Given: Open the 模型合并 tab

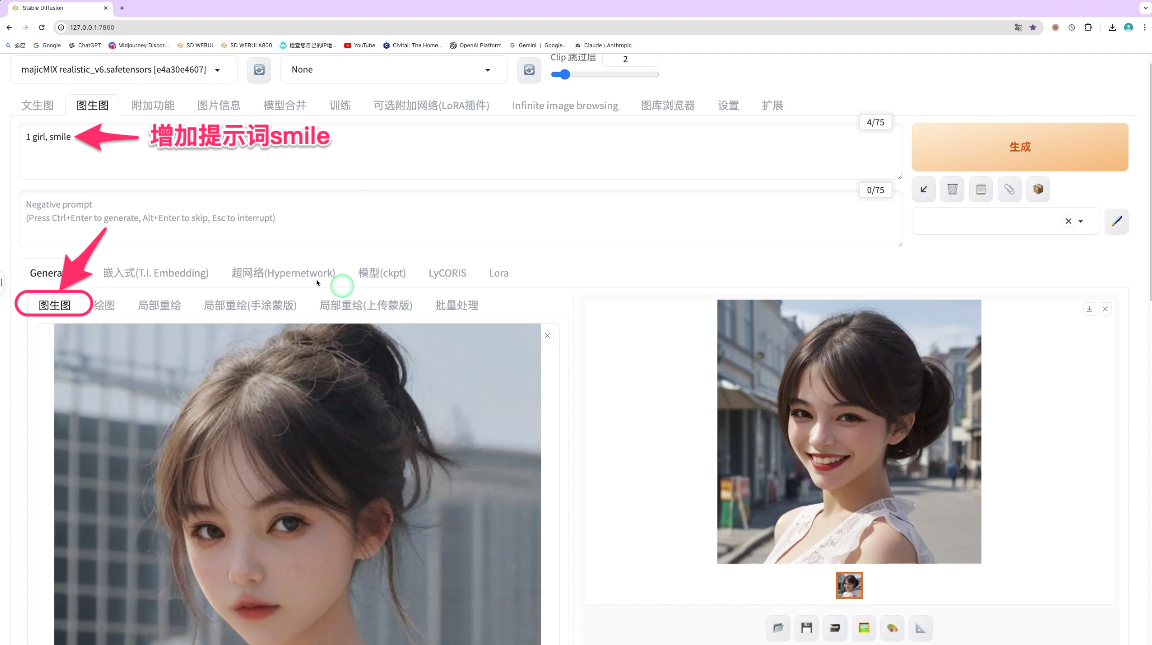Looking at the screenshot, I should click(285, 105).
